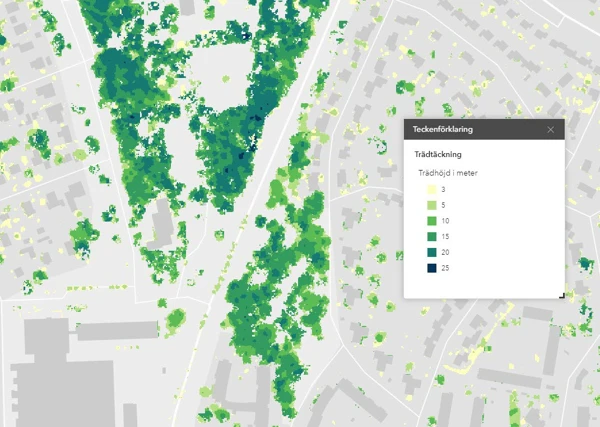Click the Teckenförklaring panel title

click(443, 130)
